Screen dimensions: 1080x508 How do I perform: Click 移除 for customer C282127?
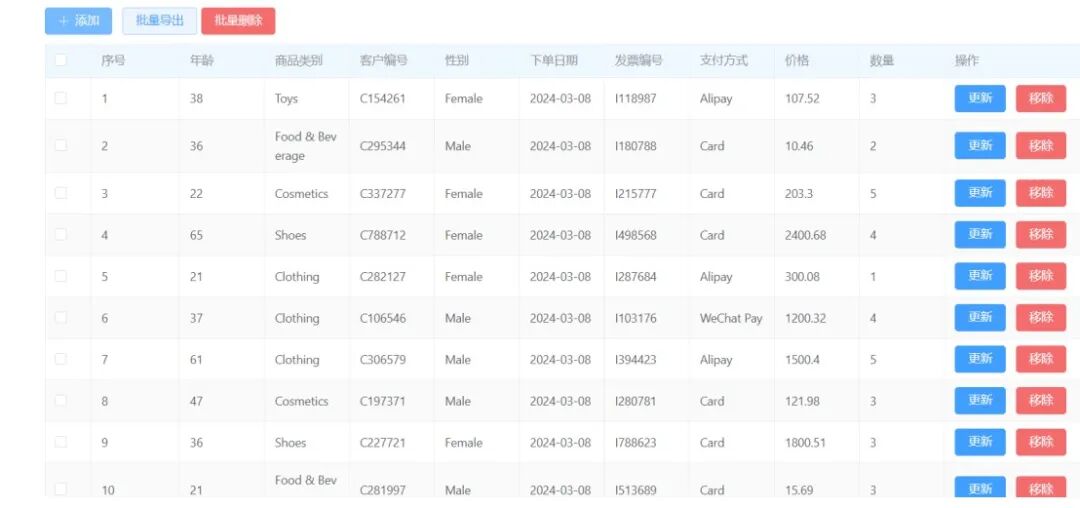click(x=1041, y=276)
